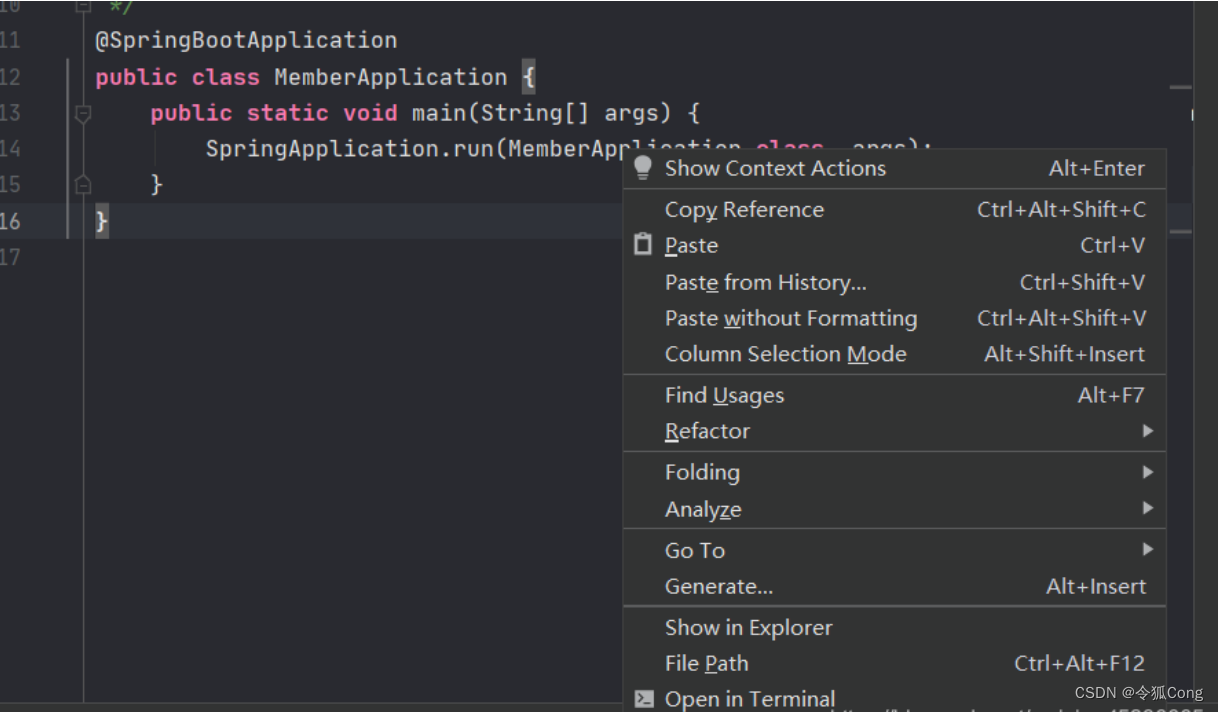Screen dimensions: 1219x712
Task: Click the fold end marker on line 15
Action: click(x=83, y=184)
